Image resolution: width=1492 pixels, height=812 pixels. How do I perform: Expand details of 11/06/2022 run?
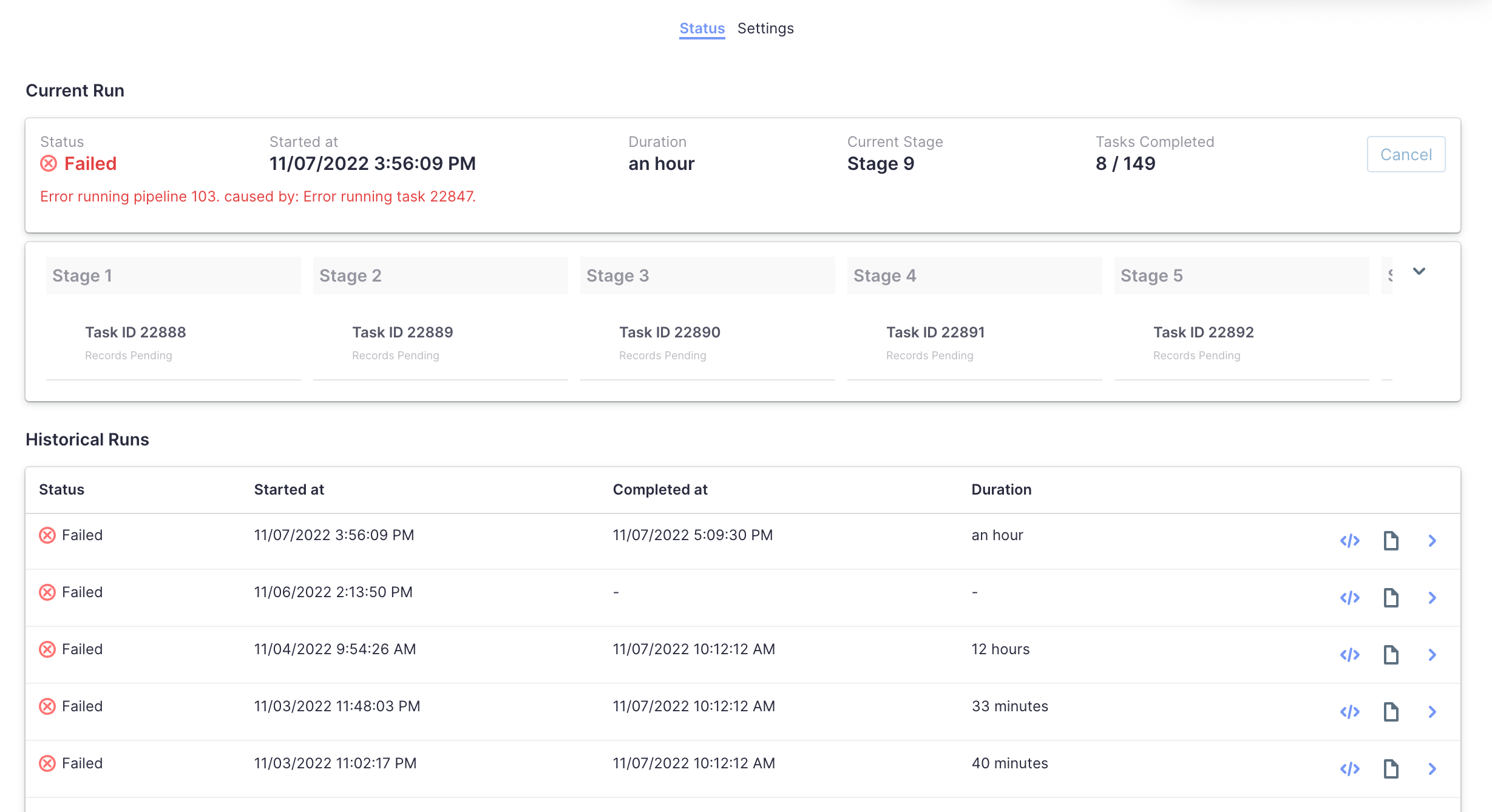(1432, 598)
